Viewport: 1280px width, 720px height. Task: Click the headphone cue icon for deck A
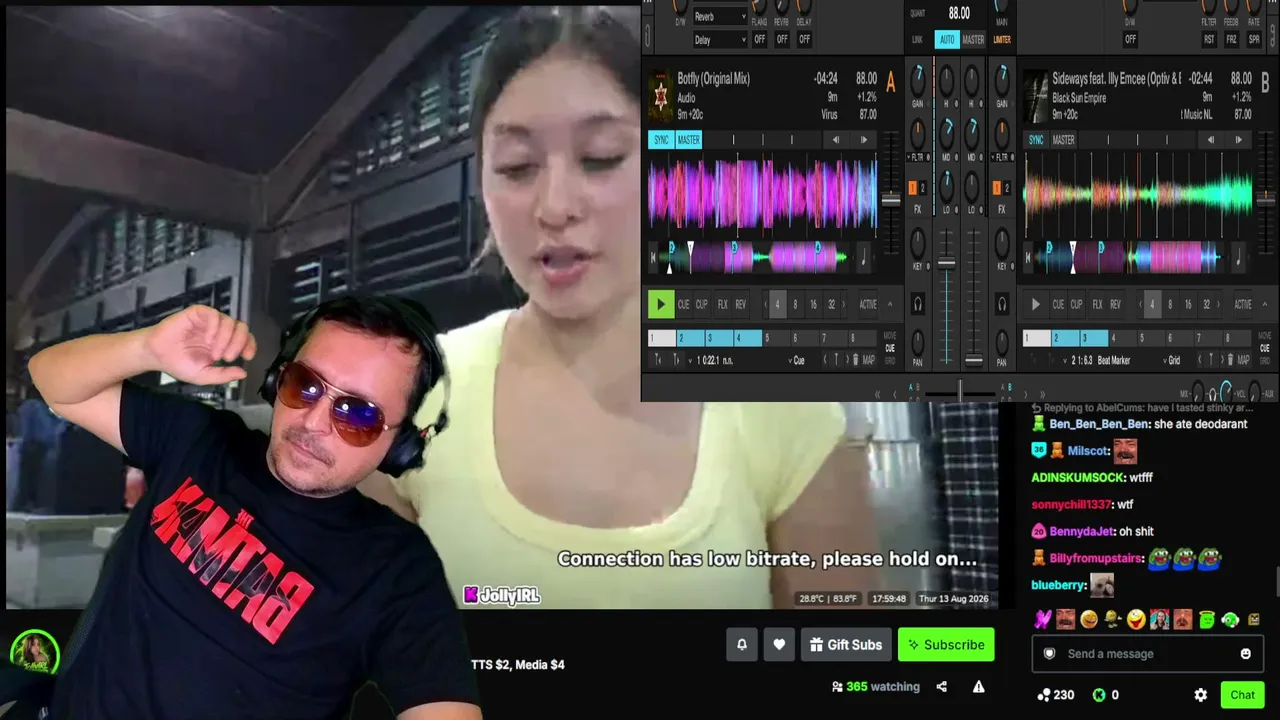pyautogui.click(x=918, y=304)
